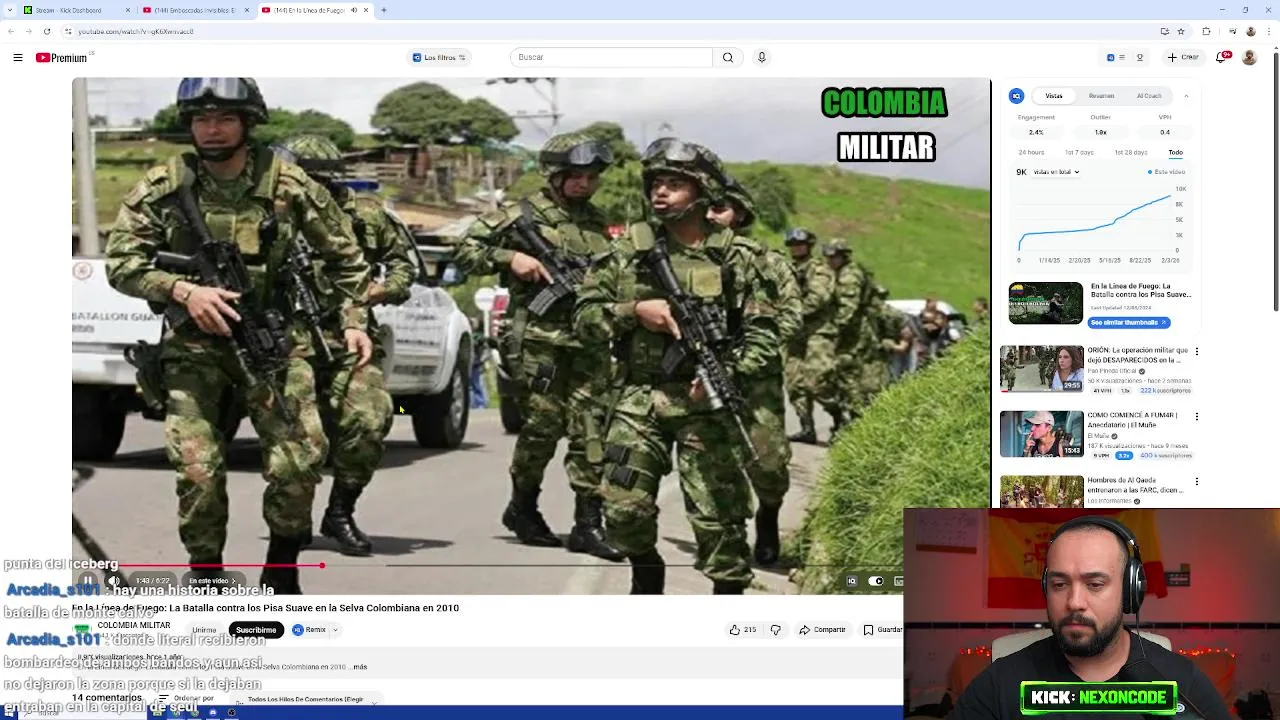The height and width of the screenshot is (720, 1280).
Task: Open the Chrome three-dot menu
Action: tap(1268, 32)
